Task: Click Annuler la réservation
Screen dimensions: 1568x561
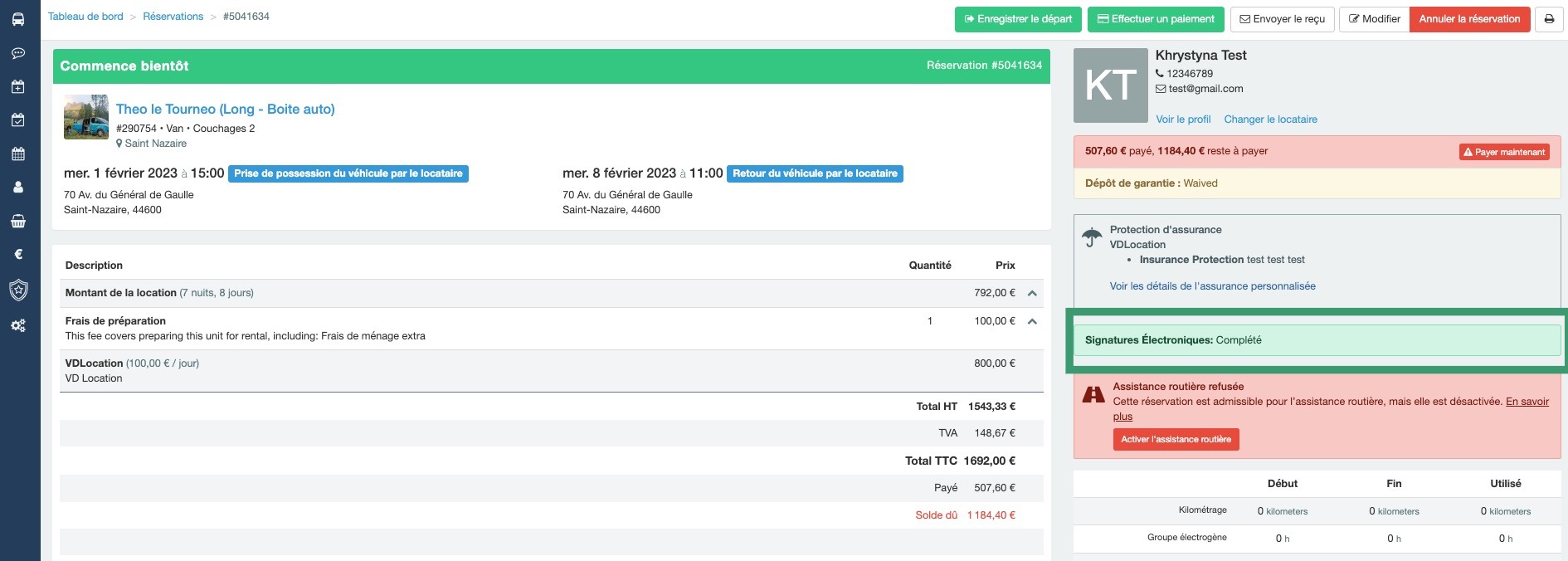Action: [x=1469, y=19]
